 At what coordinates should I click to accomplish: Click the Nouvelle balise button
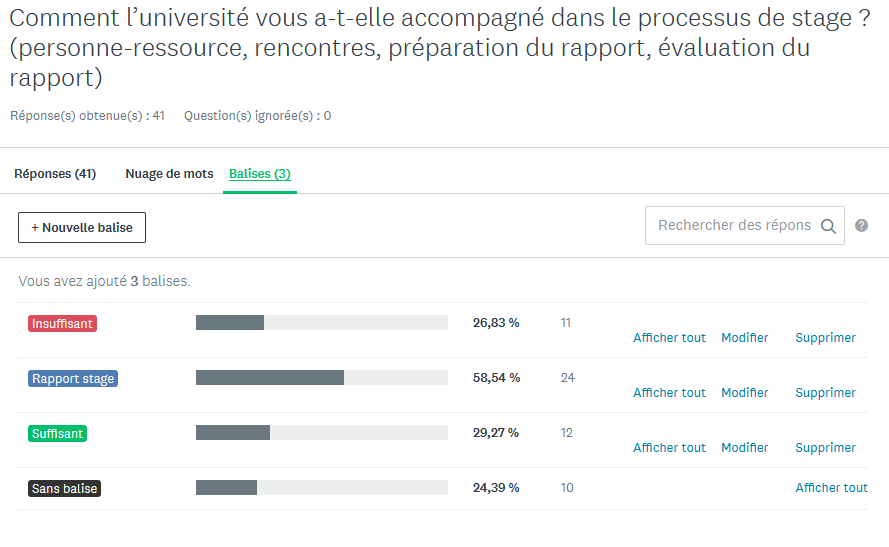(x=82, y=227)
